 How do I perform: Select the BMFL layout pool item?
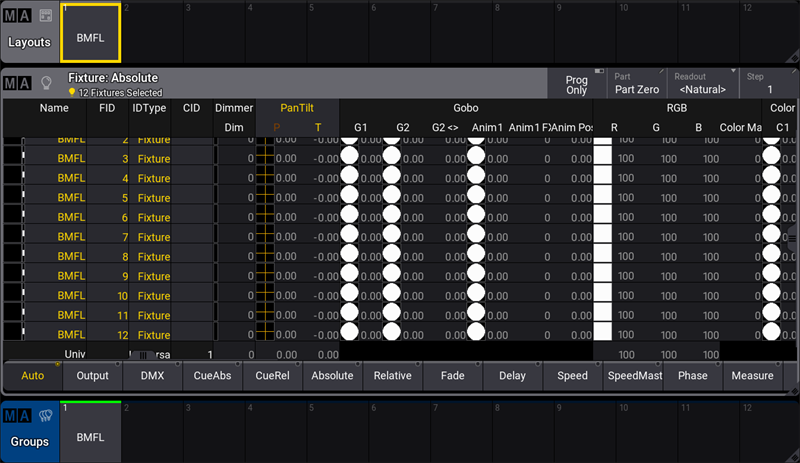click(90, 33)
